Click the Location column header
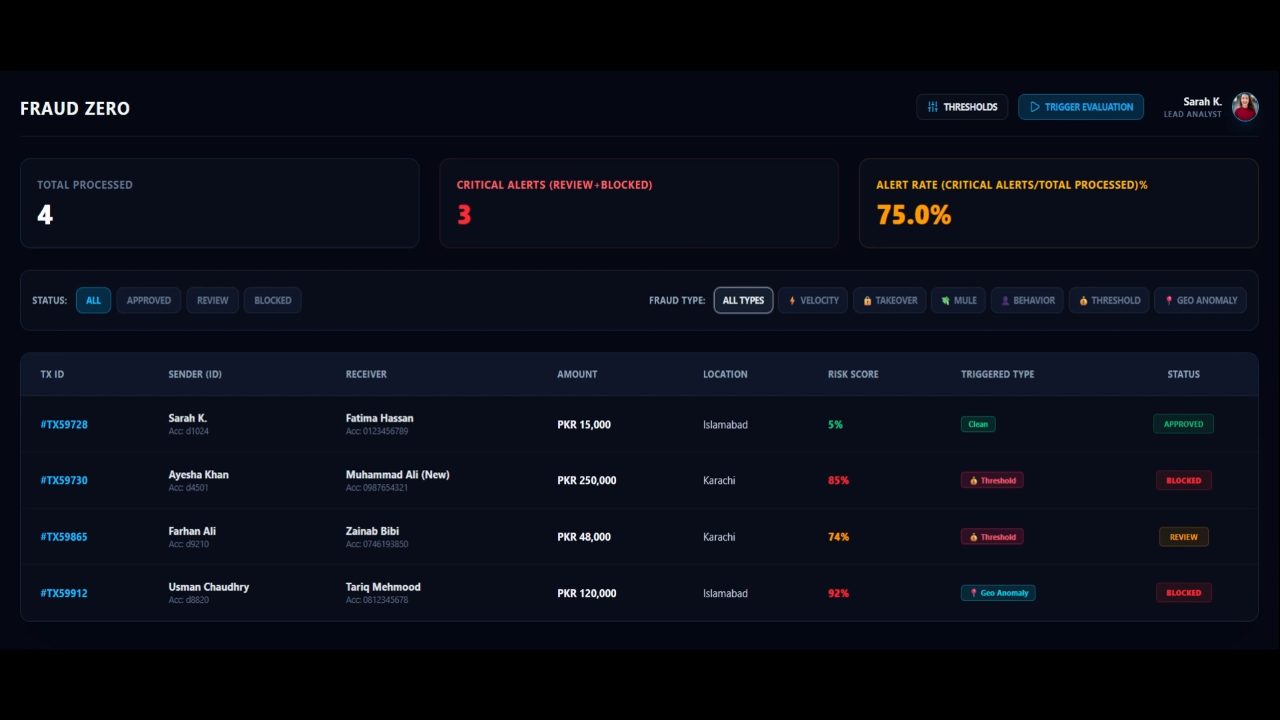The height and width of the screenshot is (720, 1280). coord(725,374)
